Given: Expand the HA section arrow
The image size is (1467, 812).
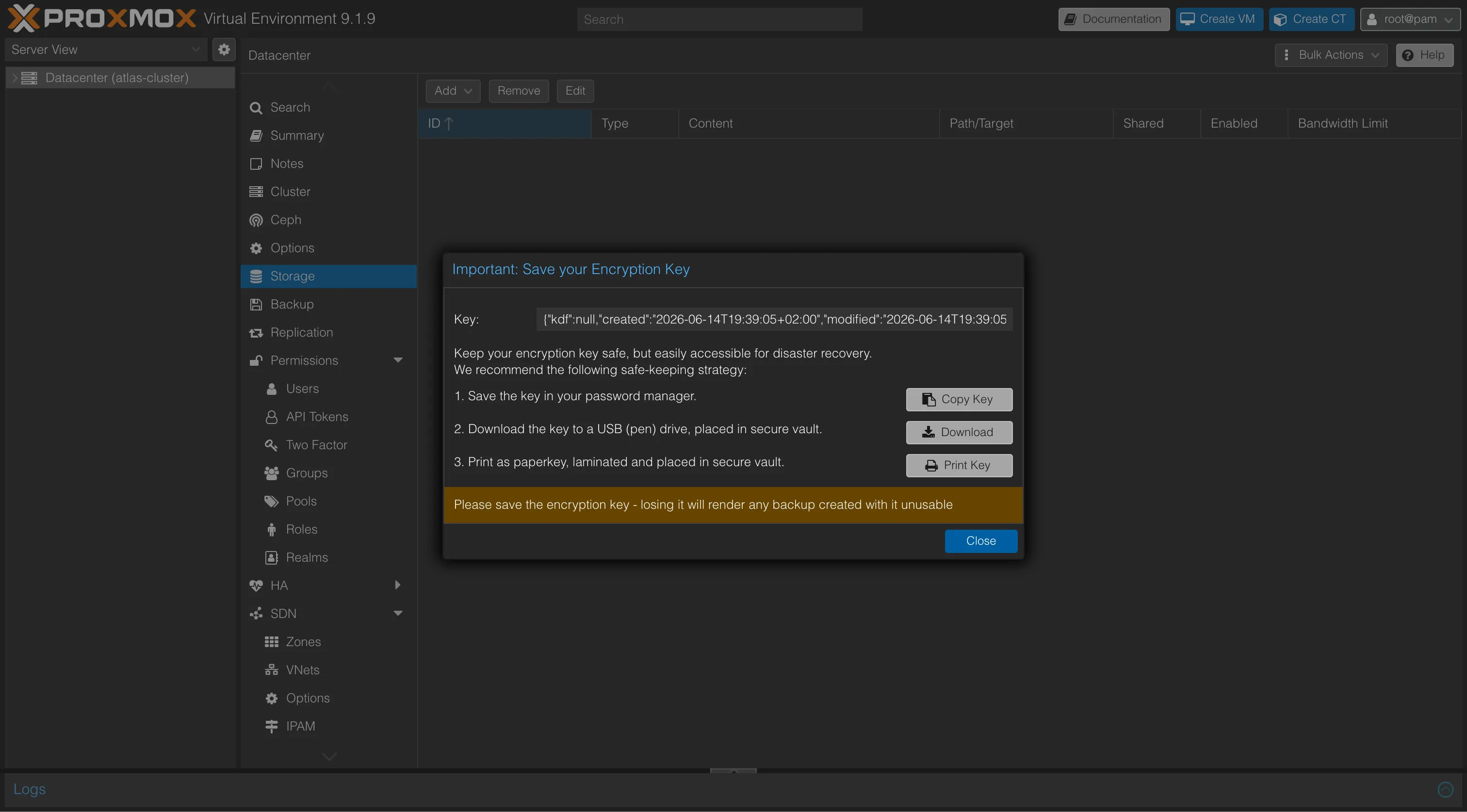Looking at the screenshot, I should pos(397,585).
